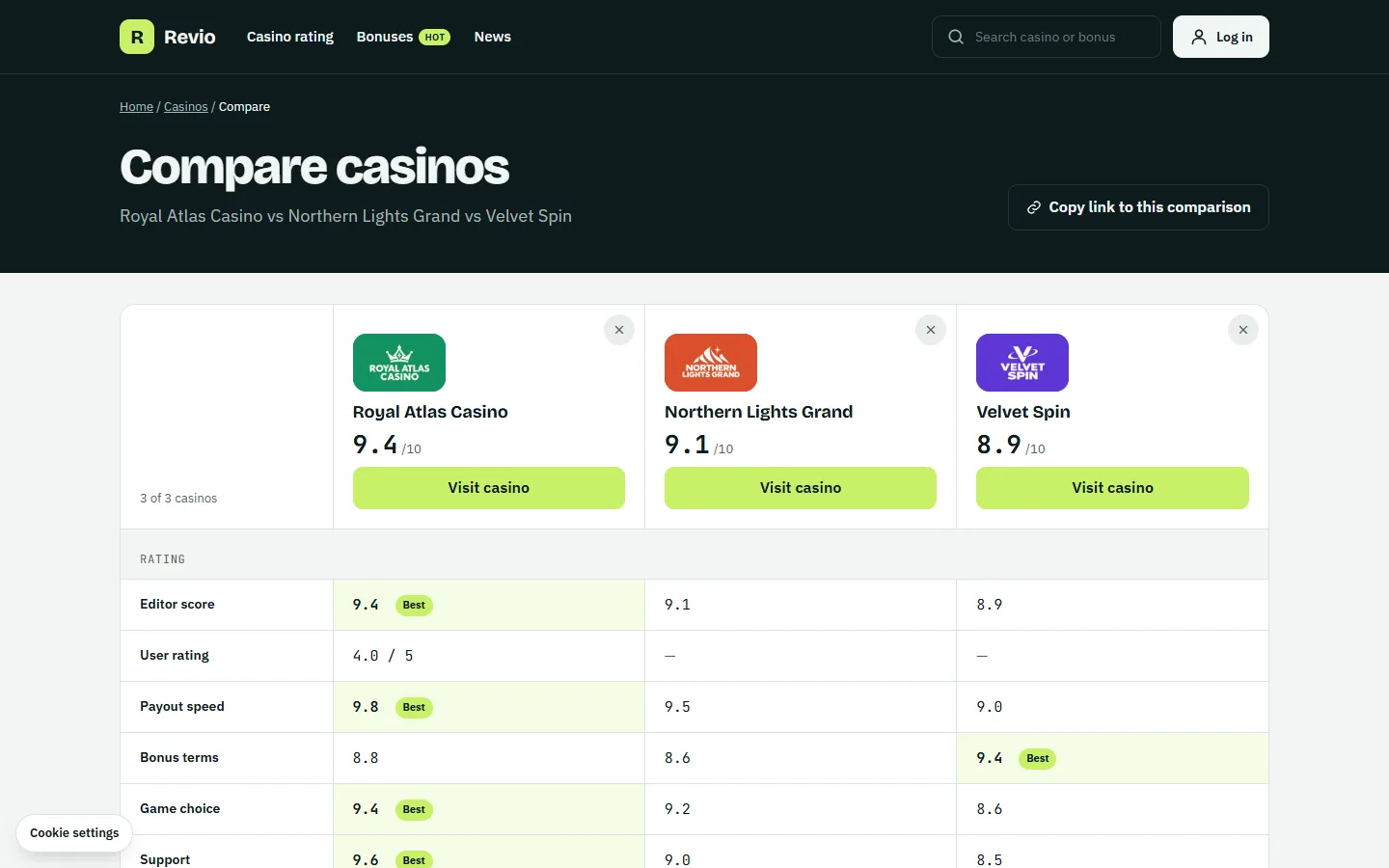Screen dimensions: 1389x868
Task: Click the Northern Lights Grand logo
Action: pyautogui.click(x=711, y=363)
